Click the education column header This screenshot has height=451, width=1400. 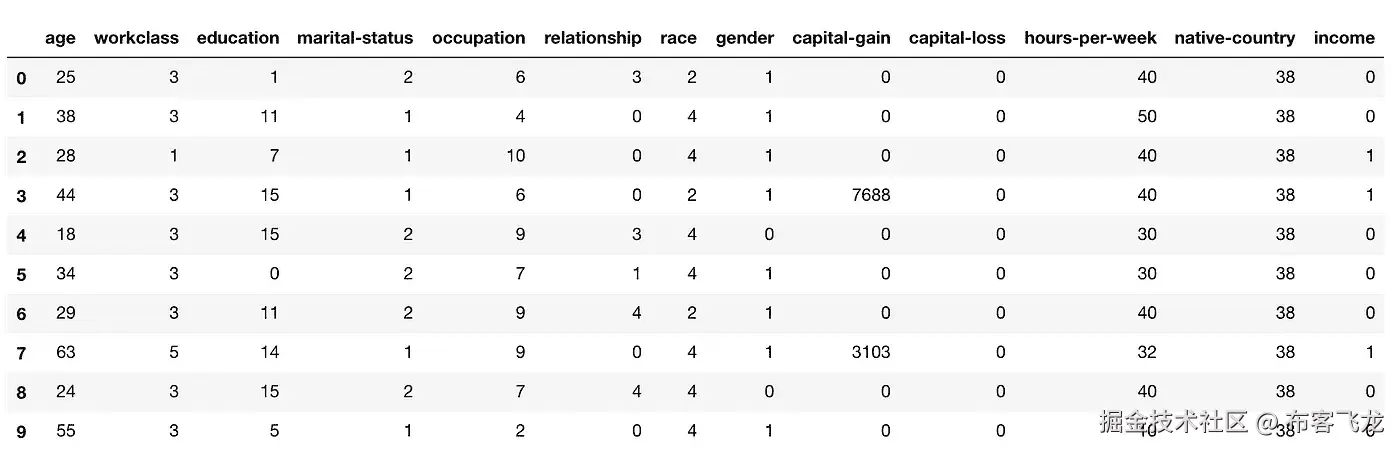(x=238, y=38)
